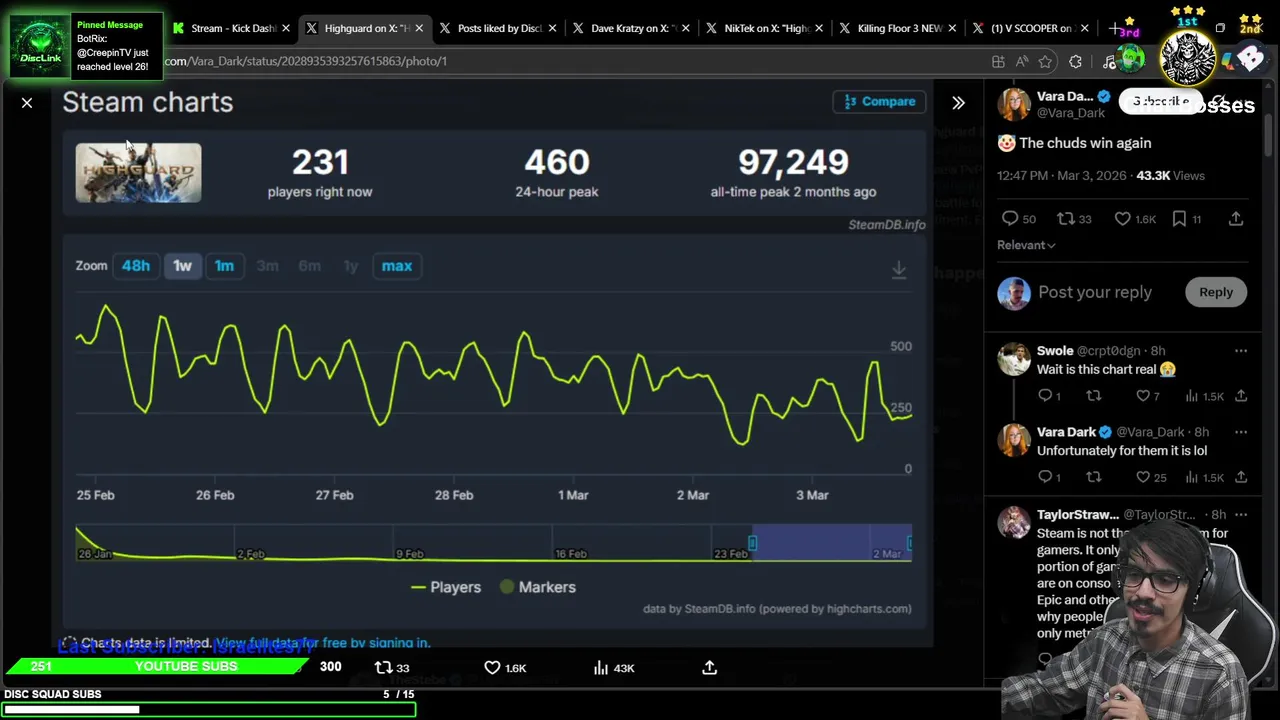Open Swole's profile picture

(x=1013, y=358)
